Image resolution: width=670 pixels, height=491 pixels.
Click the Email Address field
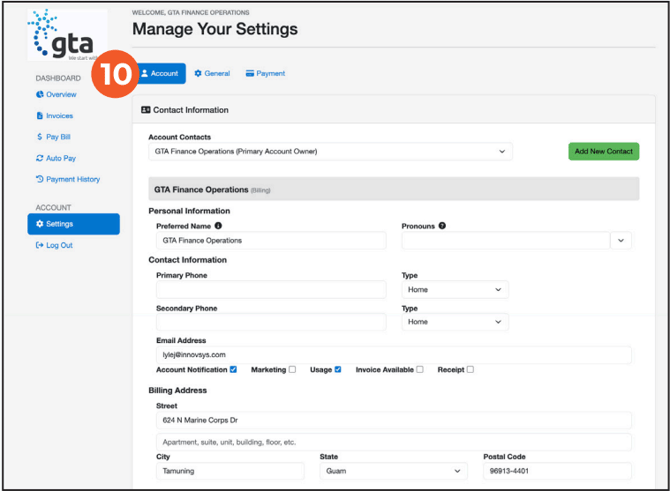coord(394,355)
